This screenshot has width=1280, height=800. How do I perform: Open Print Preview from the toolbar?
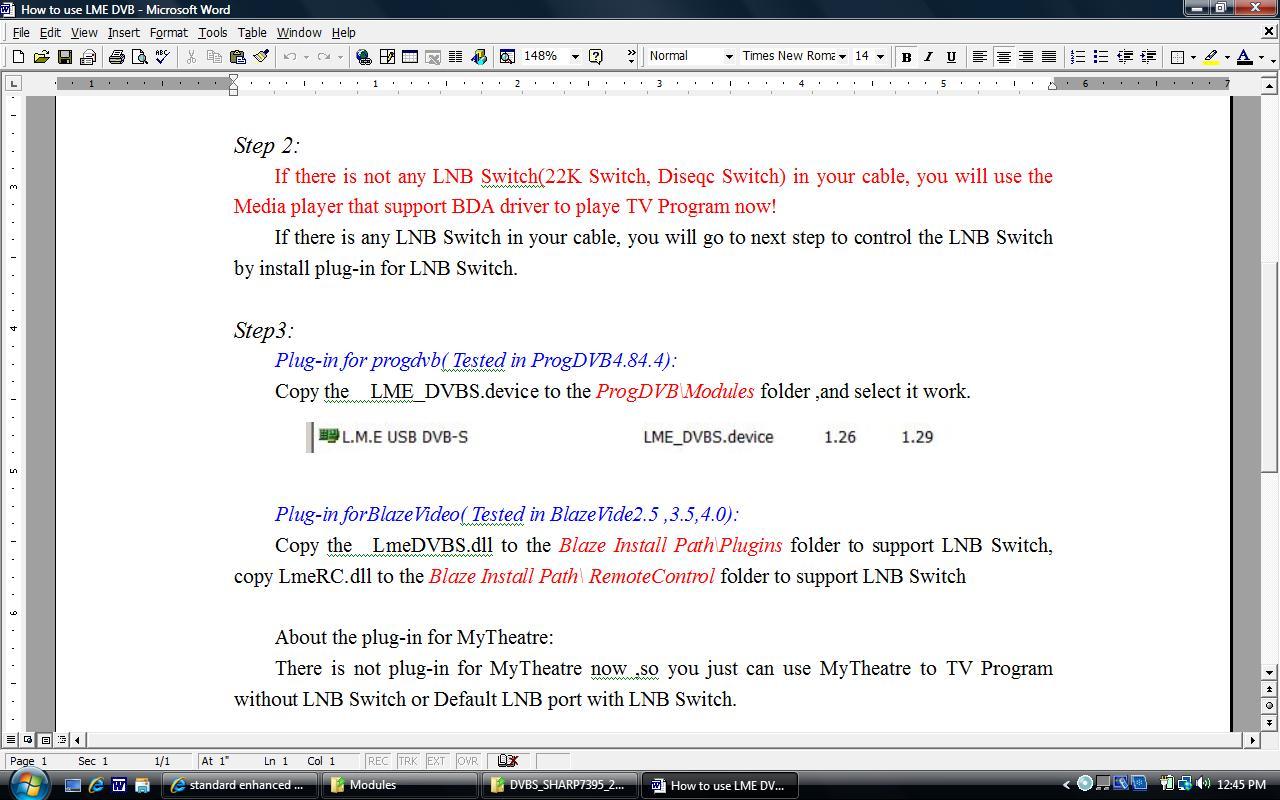point(139,57)
